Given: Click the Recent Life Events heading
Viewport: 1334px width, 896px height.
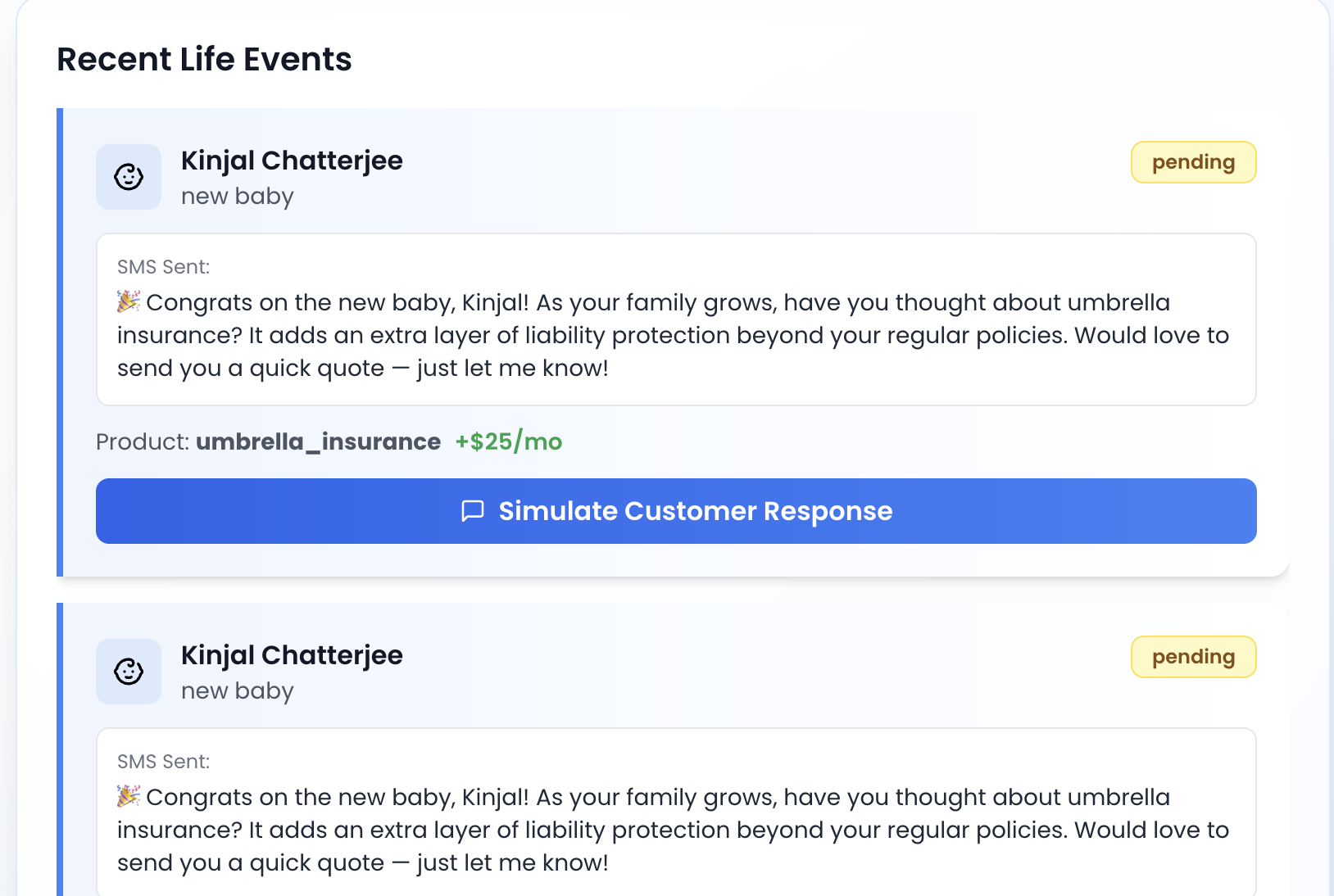Looking at the screenshot, I should tap(204, 60).
